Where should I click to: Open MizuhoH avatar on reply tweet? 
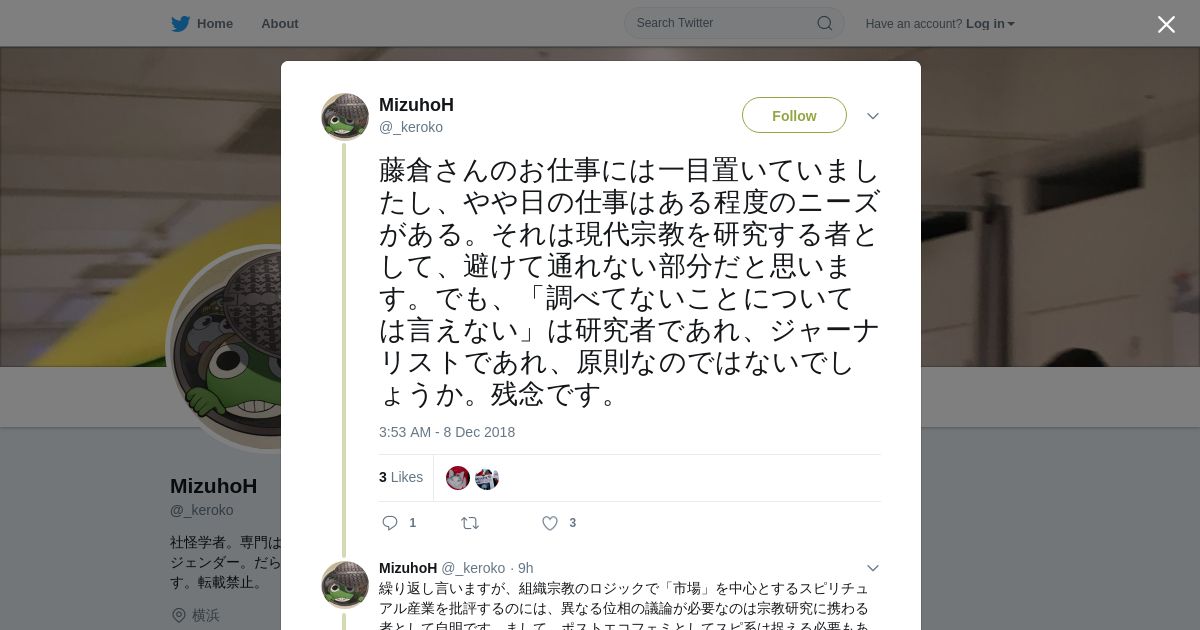point(345,585)
